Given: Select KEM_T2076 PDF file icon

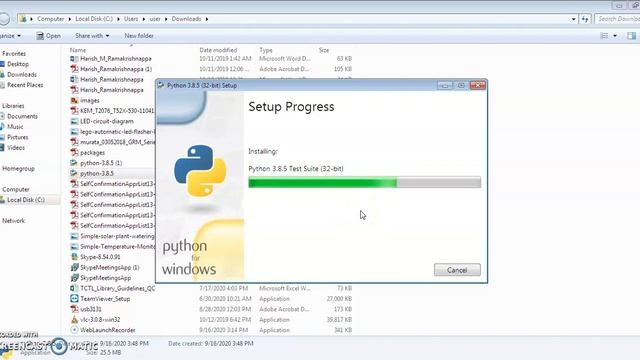Looking at the screenshot, I should 74,111.
